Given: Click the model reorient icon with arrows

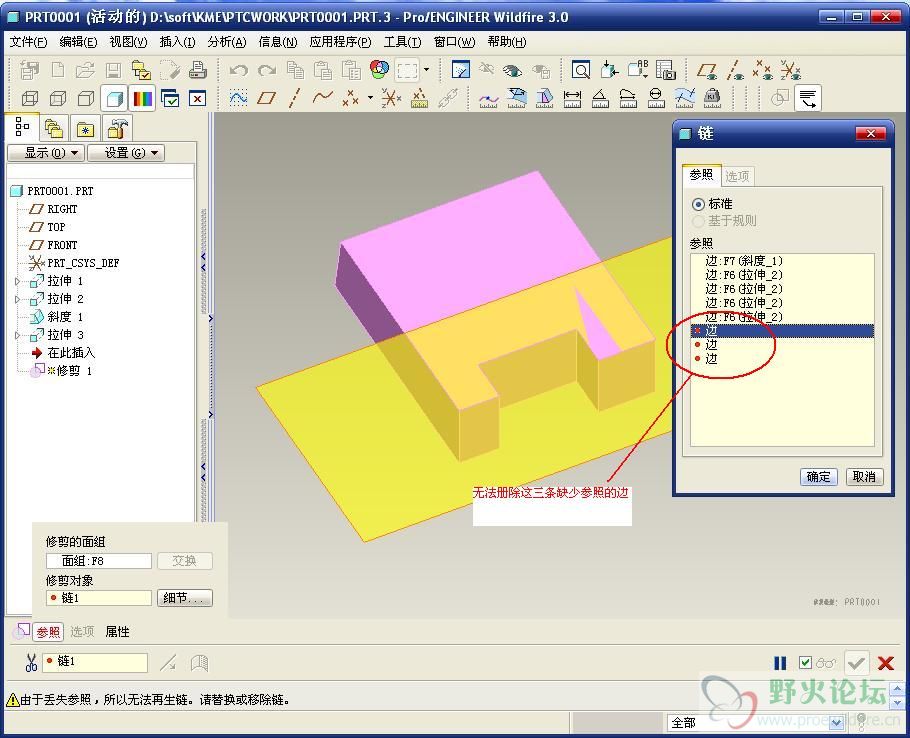Looking at the screenshot, I should [x=609, y=70].
